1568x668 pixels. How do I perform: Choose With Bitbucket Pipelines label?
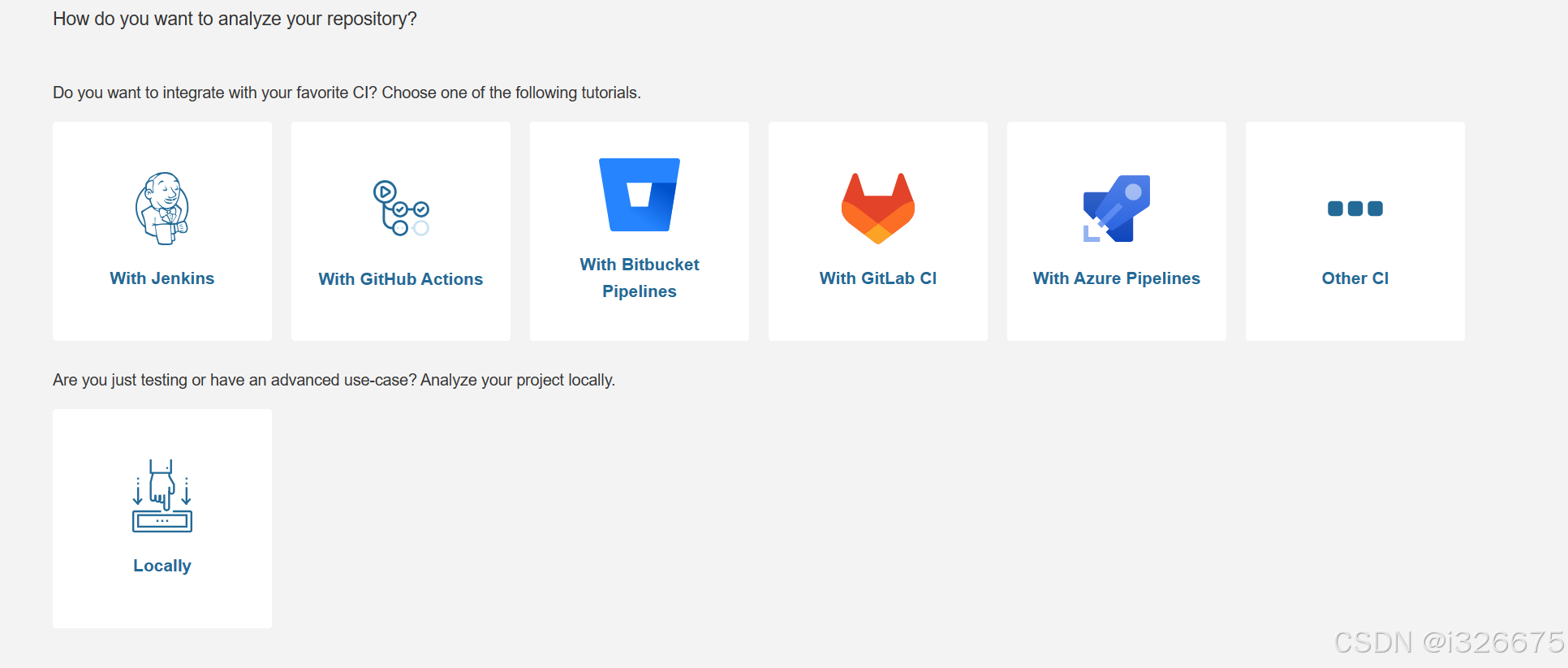[x=640, y=278]
